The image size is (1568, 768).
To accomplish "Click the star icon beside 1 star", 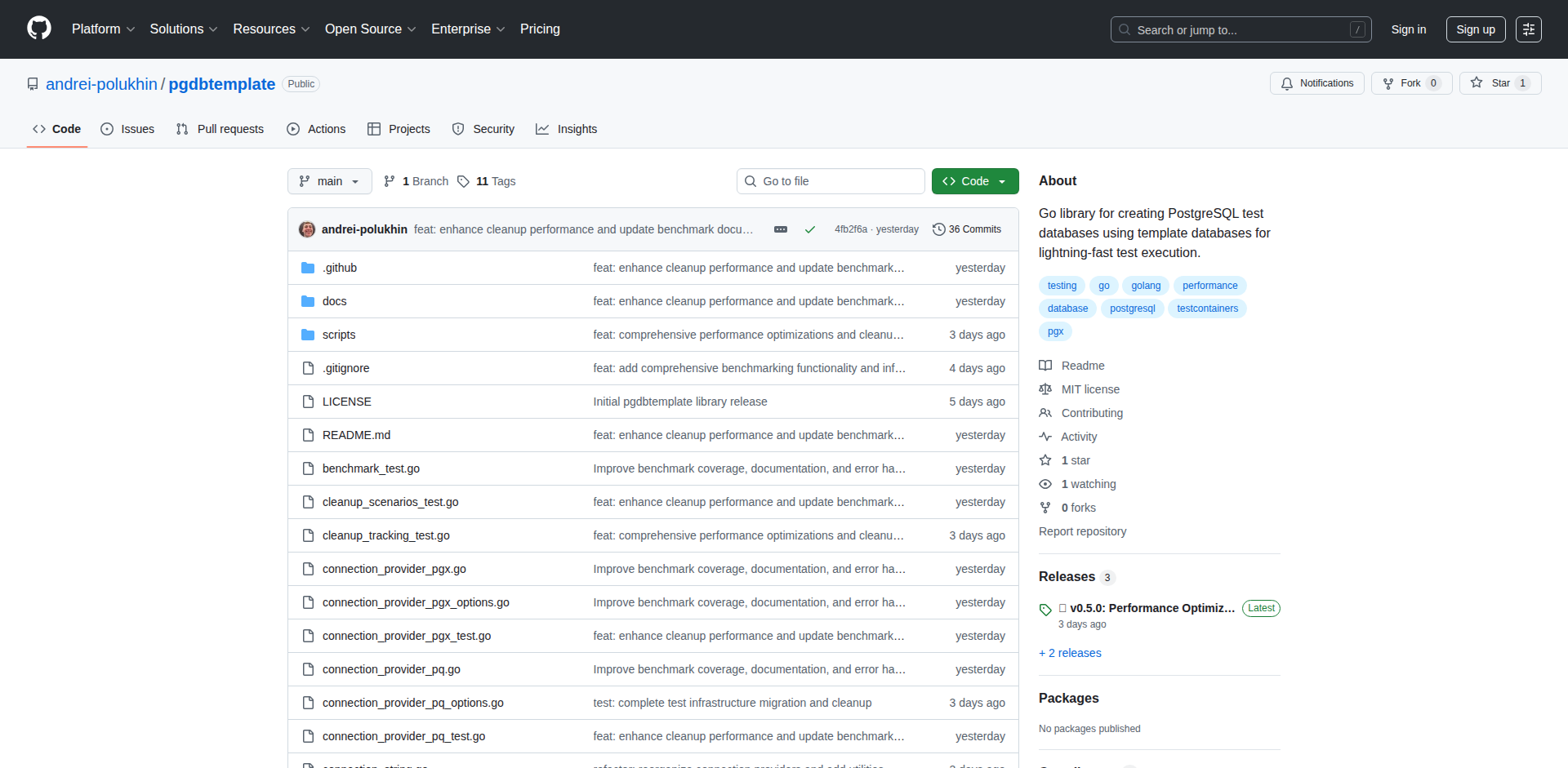I will click(1045, 460).
